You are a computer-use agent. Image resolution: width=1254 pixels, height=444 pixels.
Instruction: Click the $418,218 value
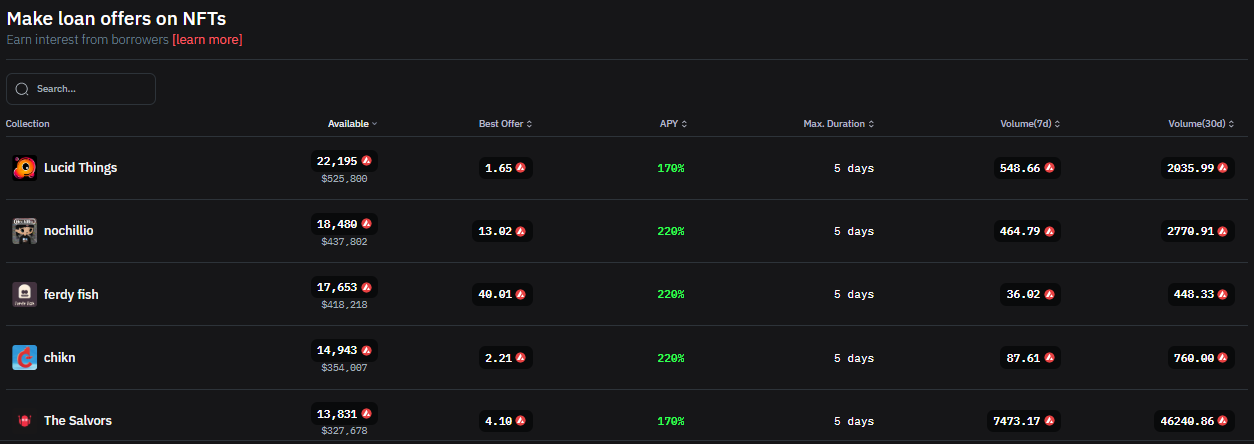(344, 305)
